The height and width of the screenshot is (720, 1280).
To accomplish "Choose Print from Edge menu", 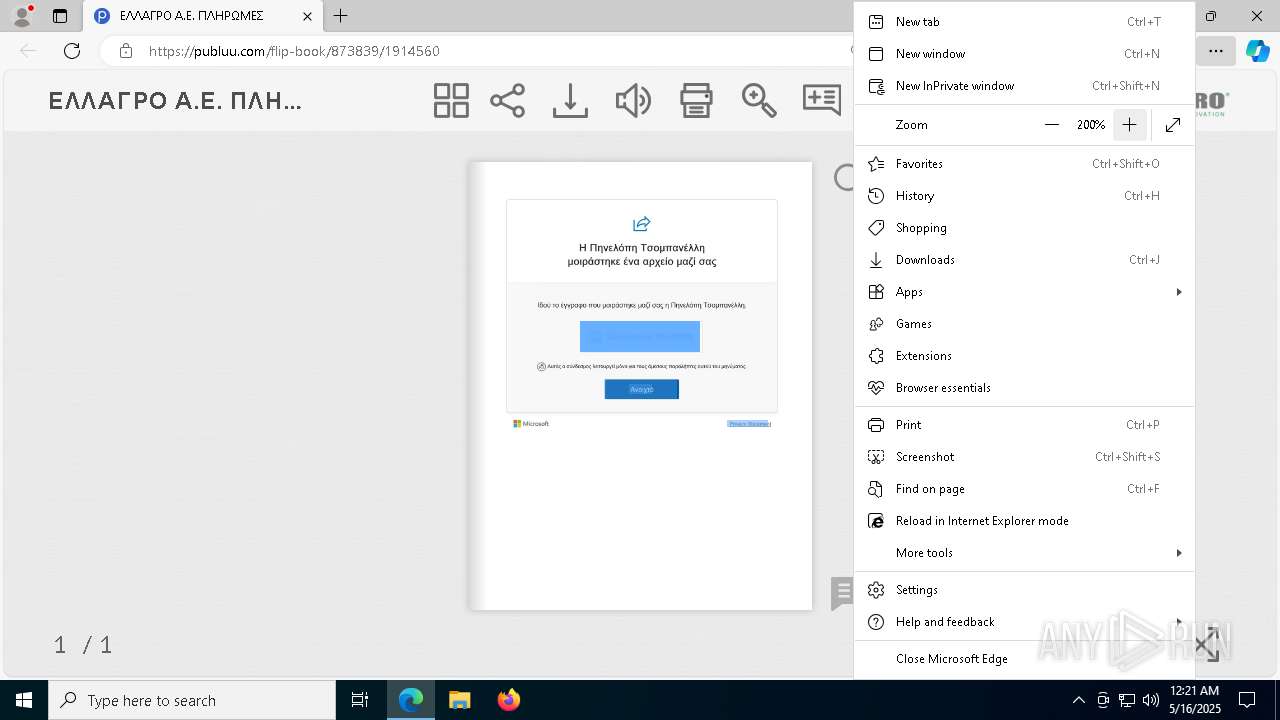I will [x=1024, y=425].
